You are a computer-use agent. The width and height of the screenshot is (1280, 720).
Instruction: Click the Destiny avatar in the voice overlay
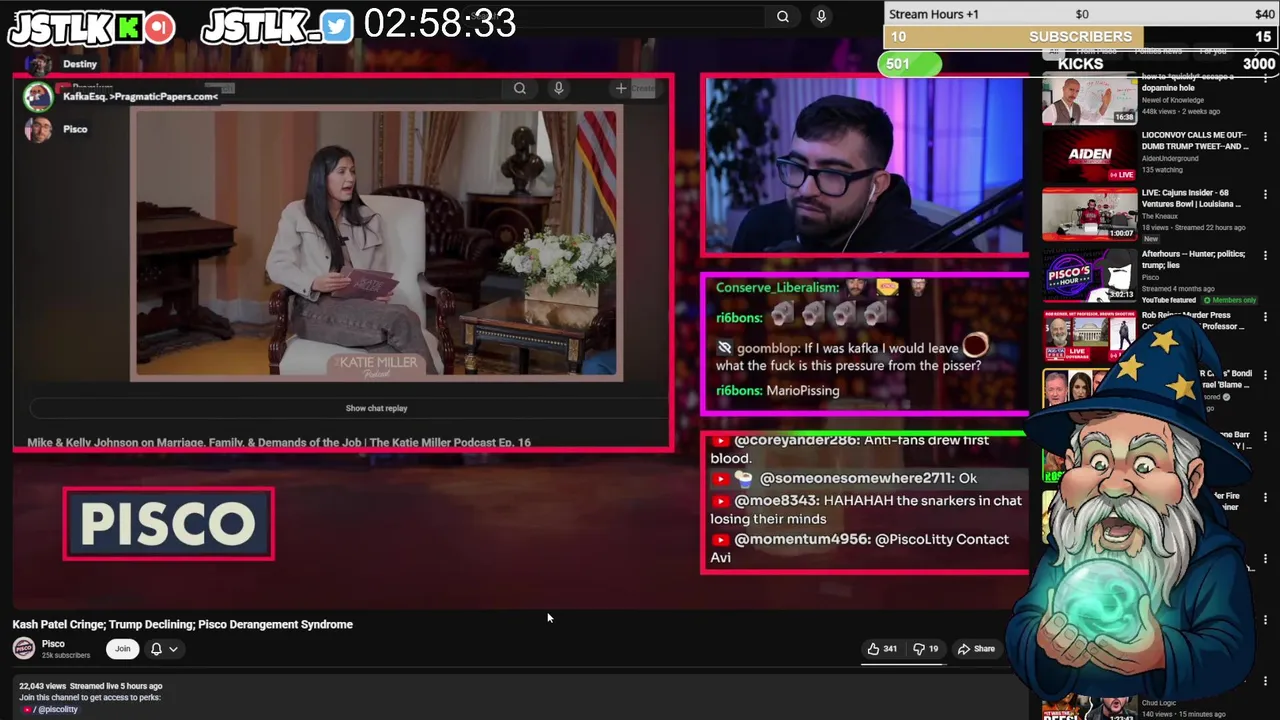38,65
